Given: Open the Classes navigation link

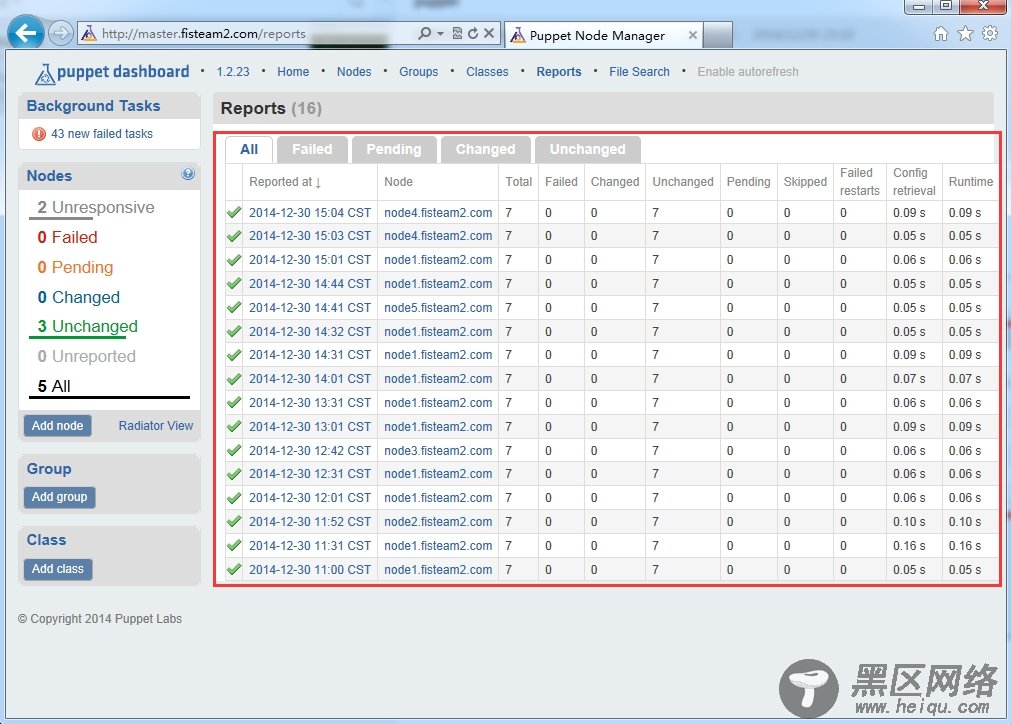Looking at the screenshot, I should tap(487, 72).
